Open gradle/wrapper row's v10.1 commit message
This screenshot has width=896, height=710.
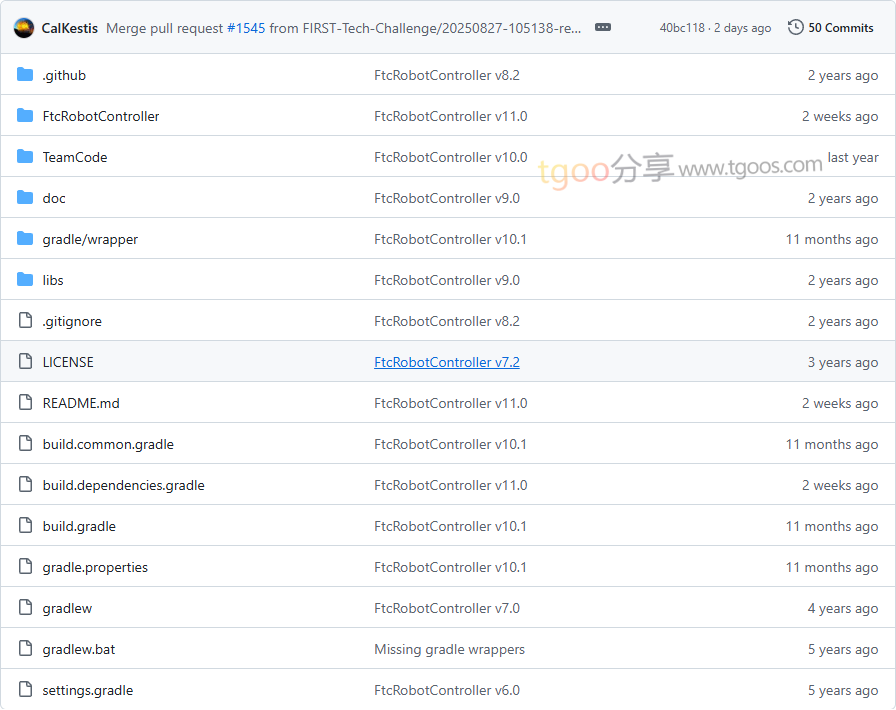[450, 240]
